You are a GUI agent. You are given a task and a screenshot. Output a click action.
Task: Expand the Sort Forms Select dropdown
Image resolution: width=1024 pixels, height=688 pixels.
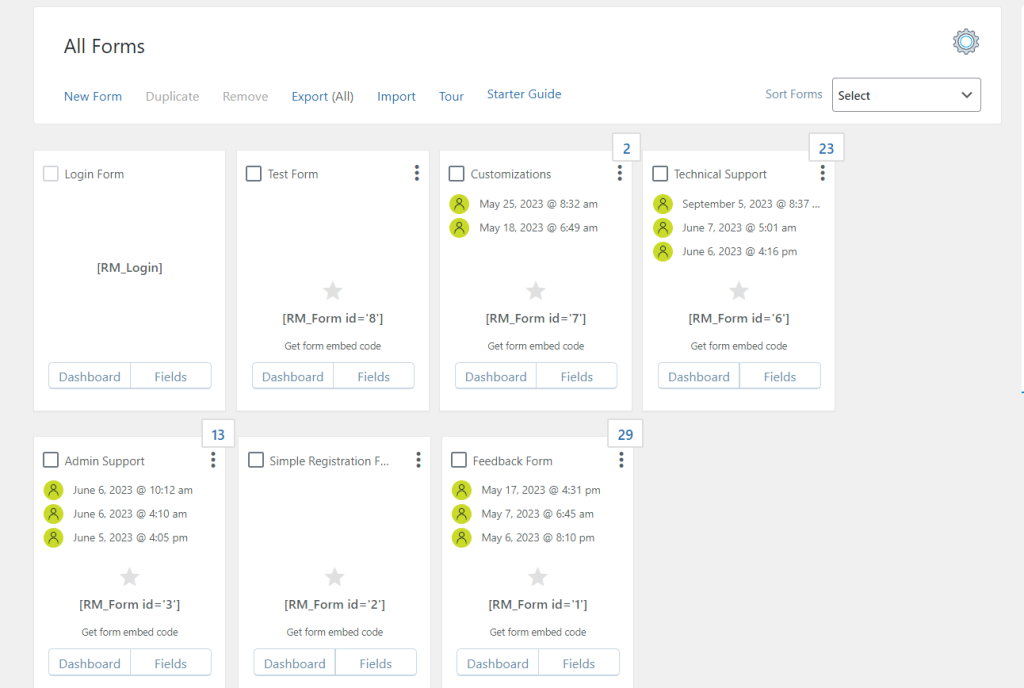(x=906, y=95)
